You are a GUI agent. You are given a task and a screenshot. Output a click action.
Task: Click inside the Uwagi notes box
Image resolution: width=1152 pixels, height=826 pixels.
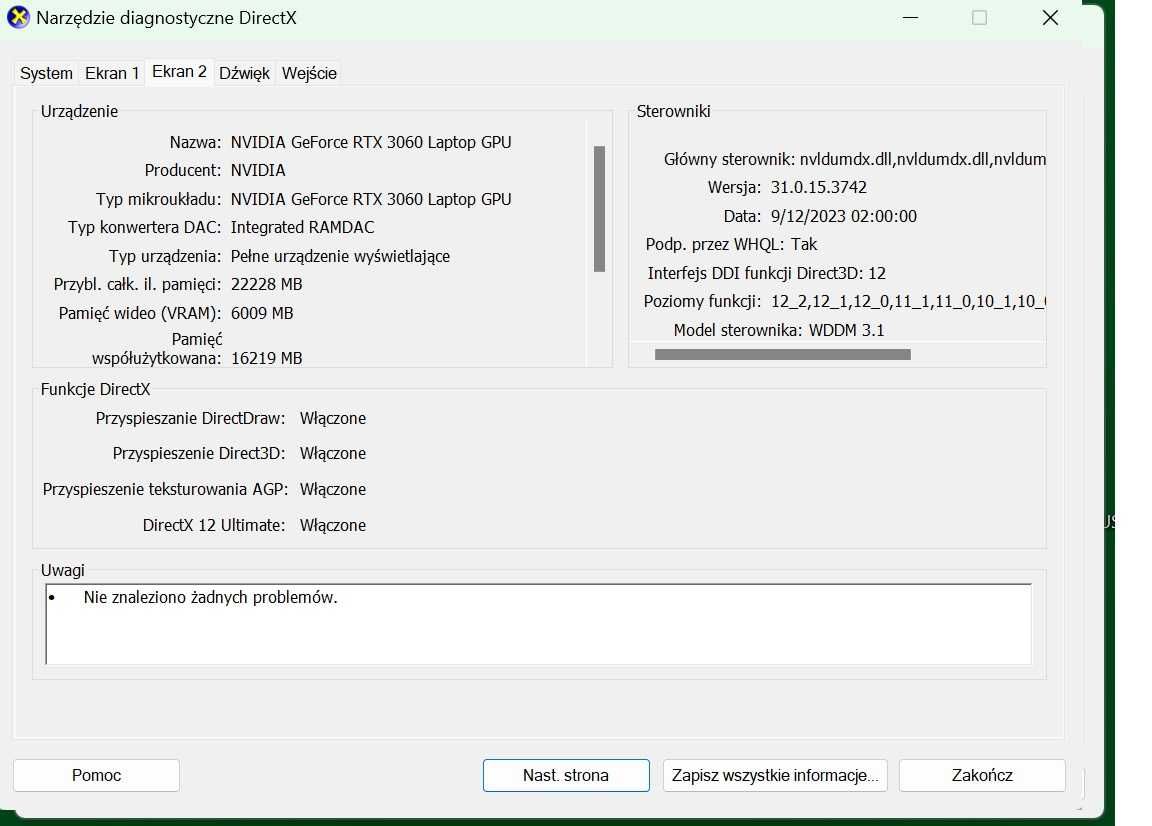[539, 624]
